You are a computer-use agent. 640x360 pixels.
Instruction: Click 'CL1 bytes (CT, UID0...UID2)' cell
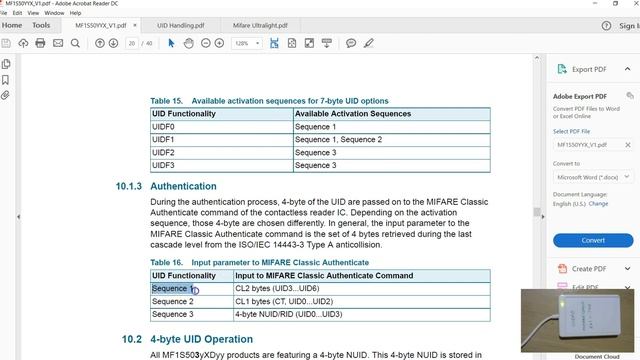362,302
